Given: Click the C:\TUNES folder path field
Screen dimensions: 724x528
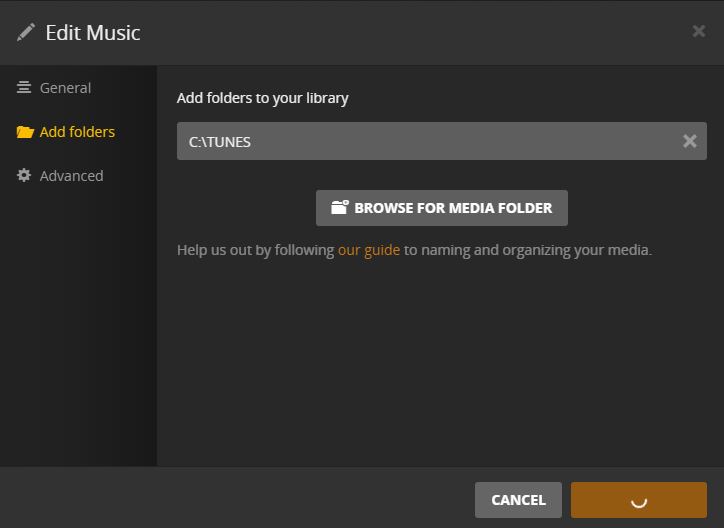Looking at the screenshot, I should click(420, 141).
